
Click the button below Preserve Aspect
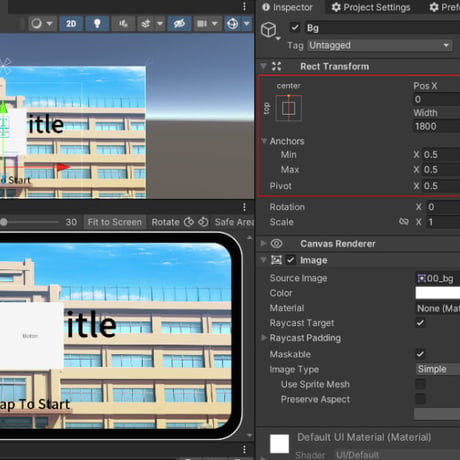437,414
